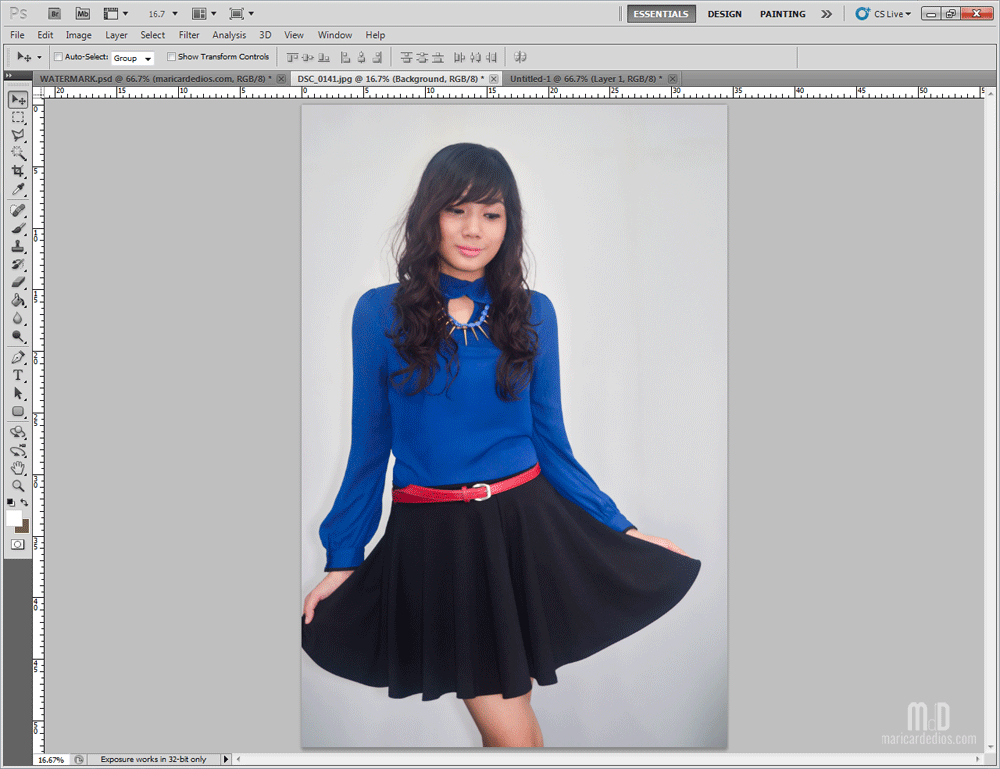The height and width of the screenshot is (769, 1000).
Task: Open the Auto-Select Group dropdown
Action: 132,58
